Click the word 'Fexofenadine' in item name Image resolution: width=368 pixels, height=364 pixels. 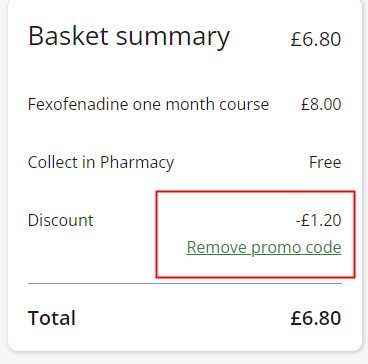[x=78, y=104]
